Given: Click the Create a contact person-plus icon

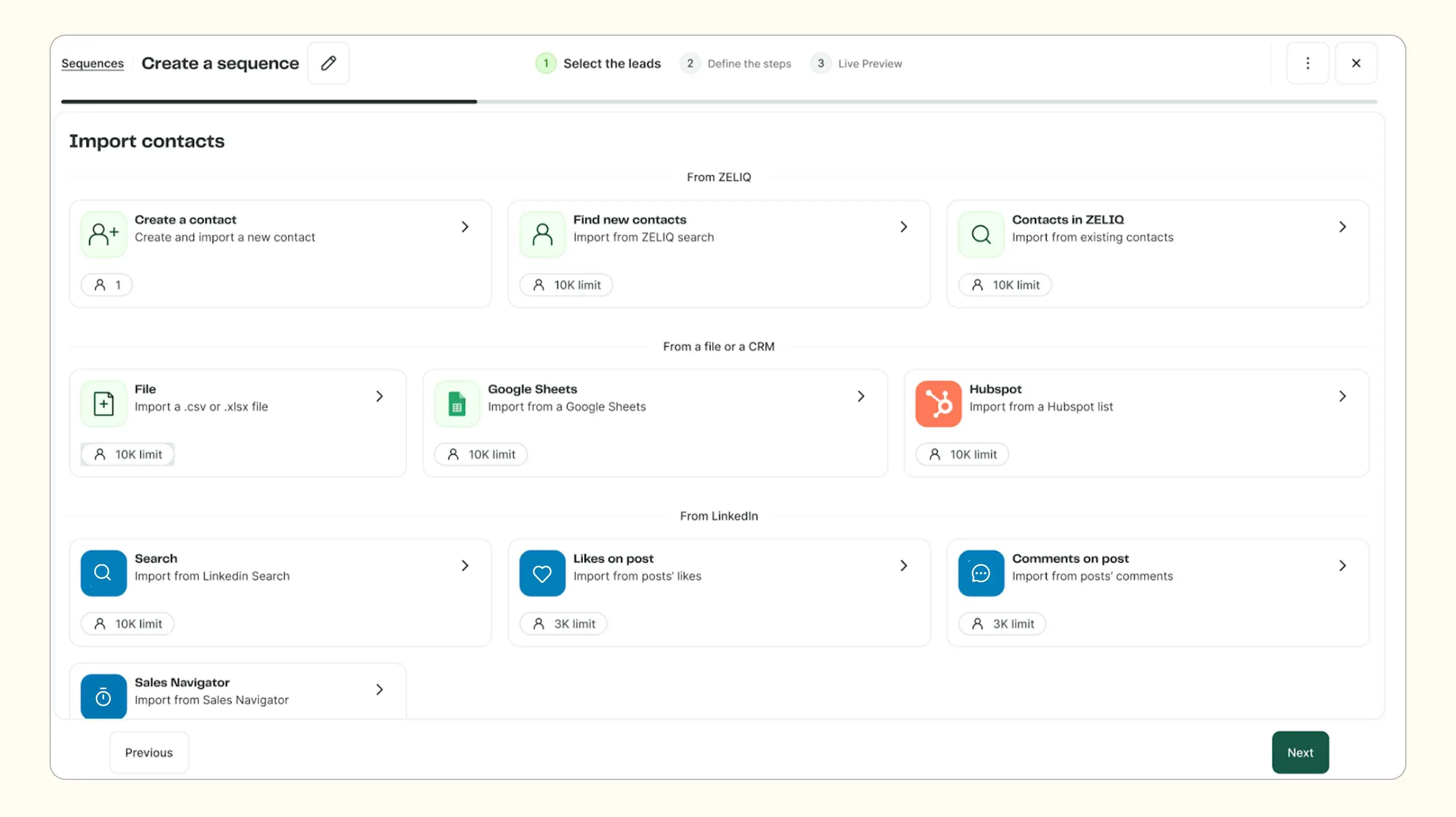Looking at the screenshot, I should [103, 234].
